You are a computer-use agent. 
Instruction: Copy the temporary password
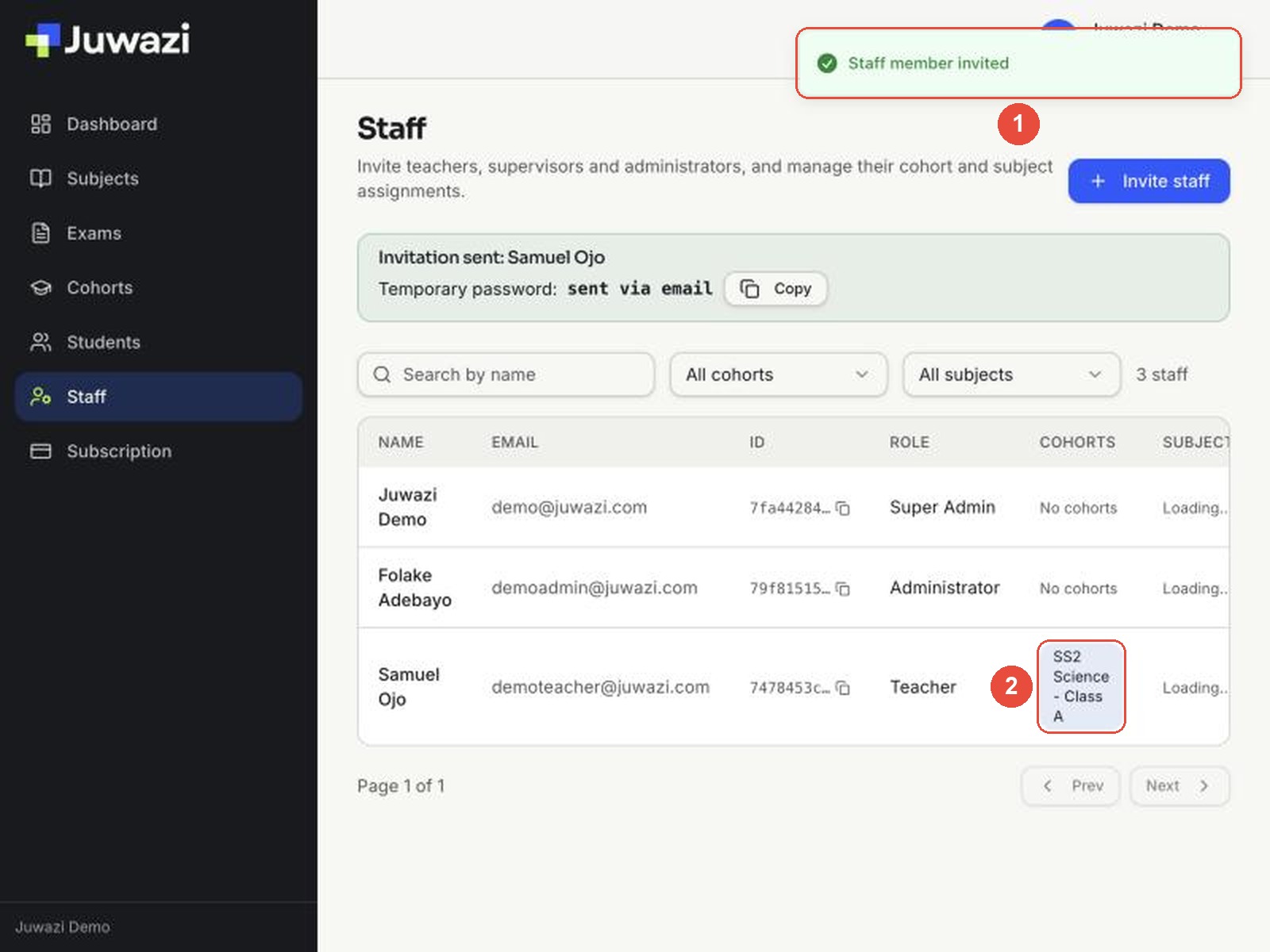(775, 289)
